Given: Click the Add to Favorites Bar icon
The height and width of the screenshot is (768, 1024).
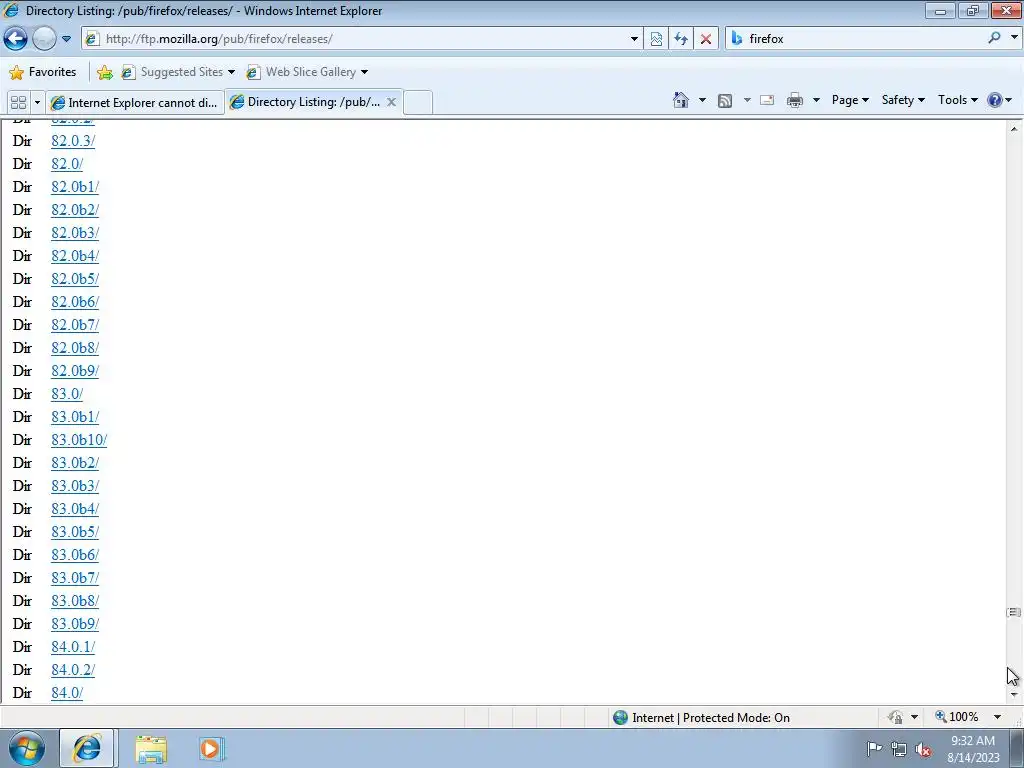Looking at the screenshot, I should pyautogui.click(x=104, y=72).
